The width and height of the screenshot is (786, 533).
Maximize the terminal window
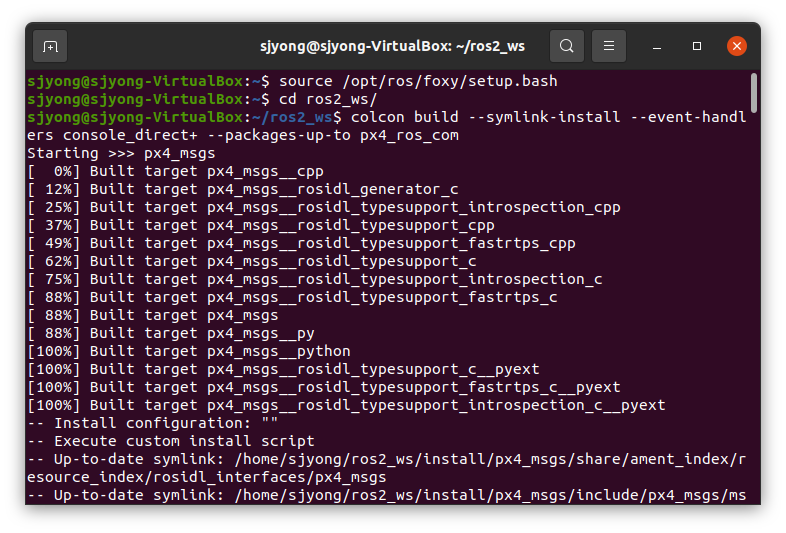[x=697, y=46]
